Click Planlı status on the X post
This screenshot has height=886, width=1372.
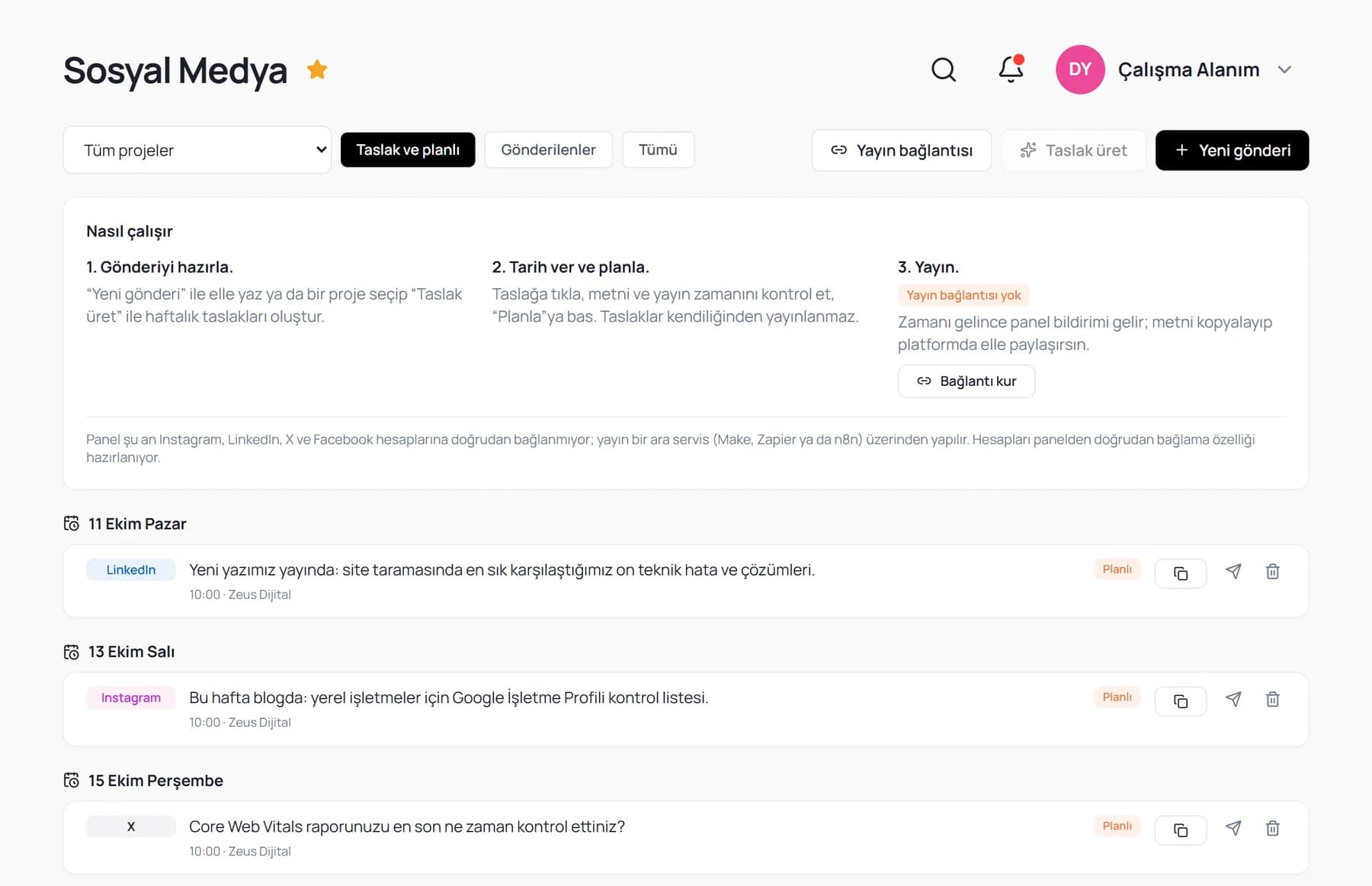tap(1117, 827)
